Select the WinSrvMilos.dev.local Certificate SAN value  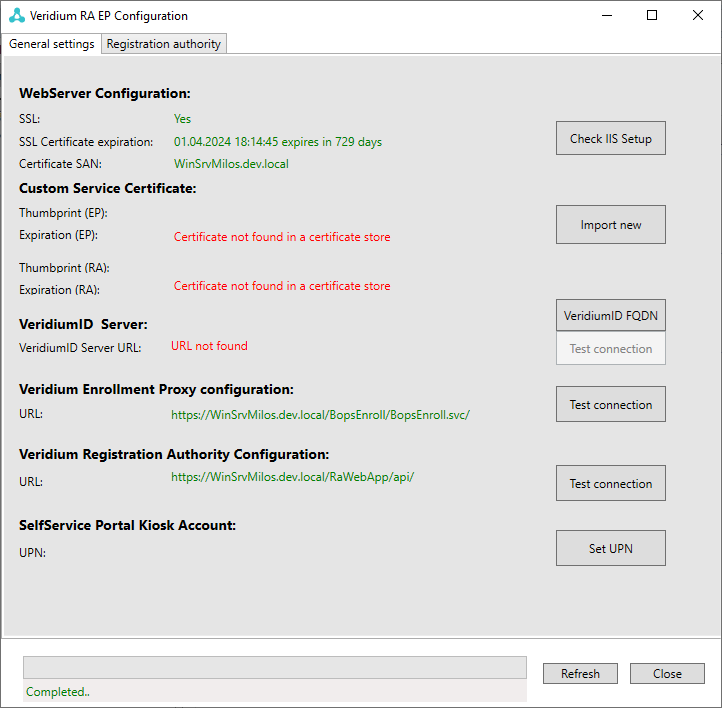[x=231, y=164]
